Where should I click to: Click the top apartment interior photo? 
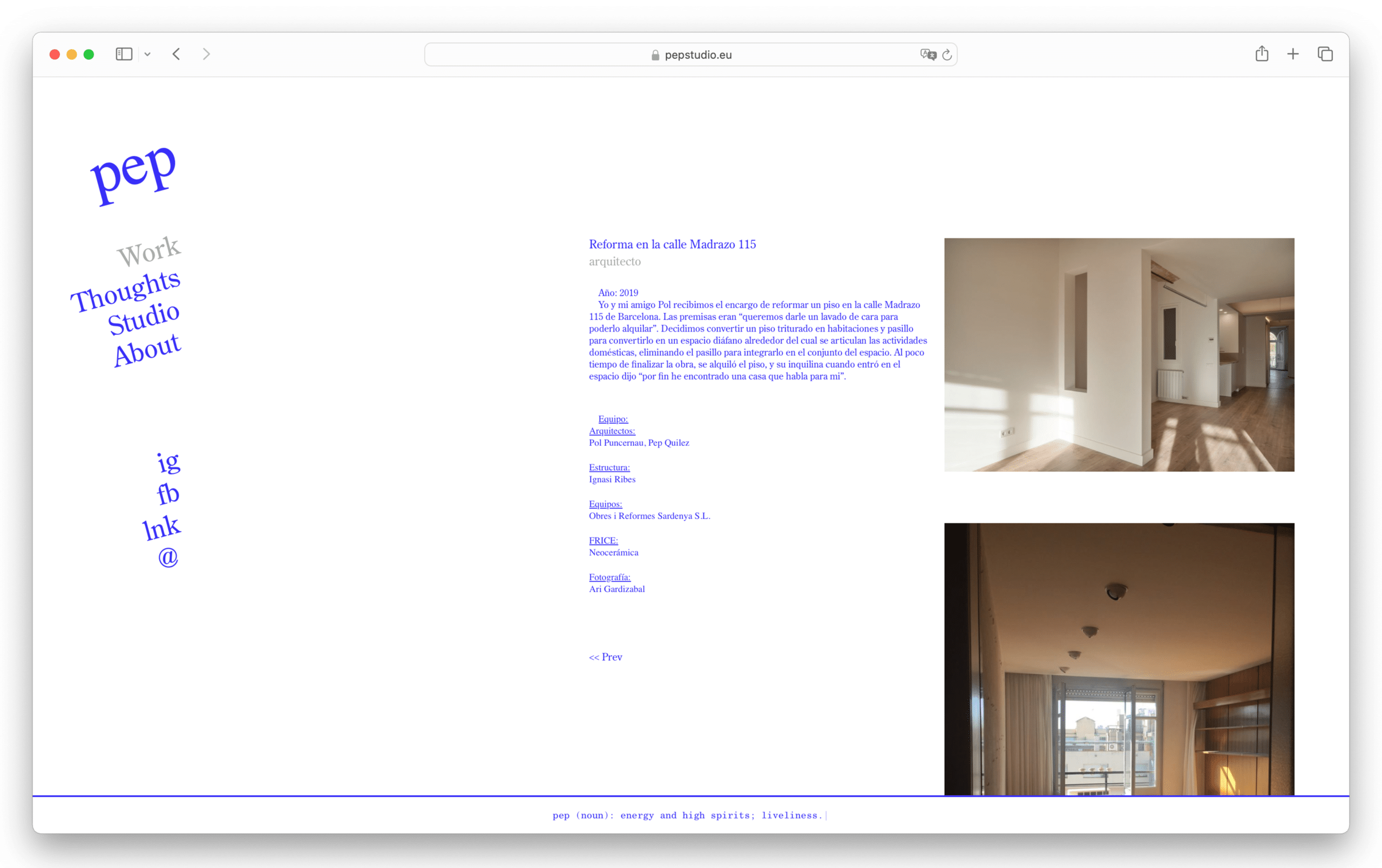tap(1119, 355)
